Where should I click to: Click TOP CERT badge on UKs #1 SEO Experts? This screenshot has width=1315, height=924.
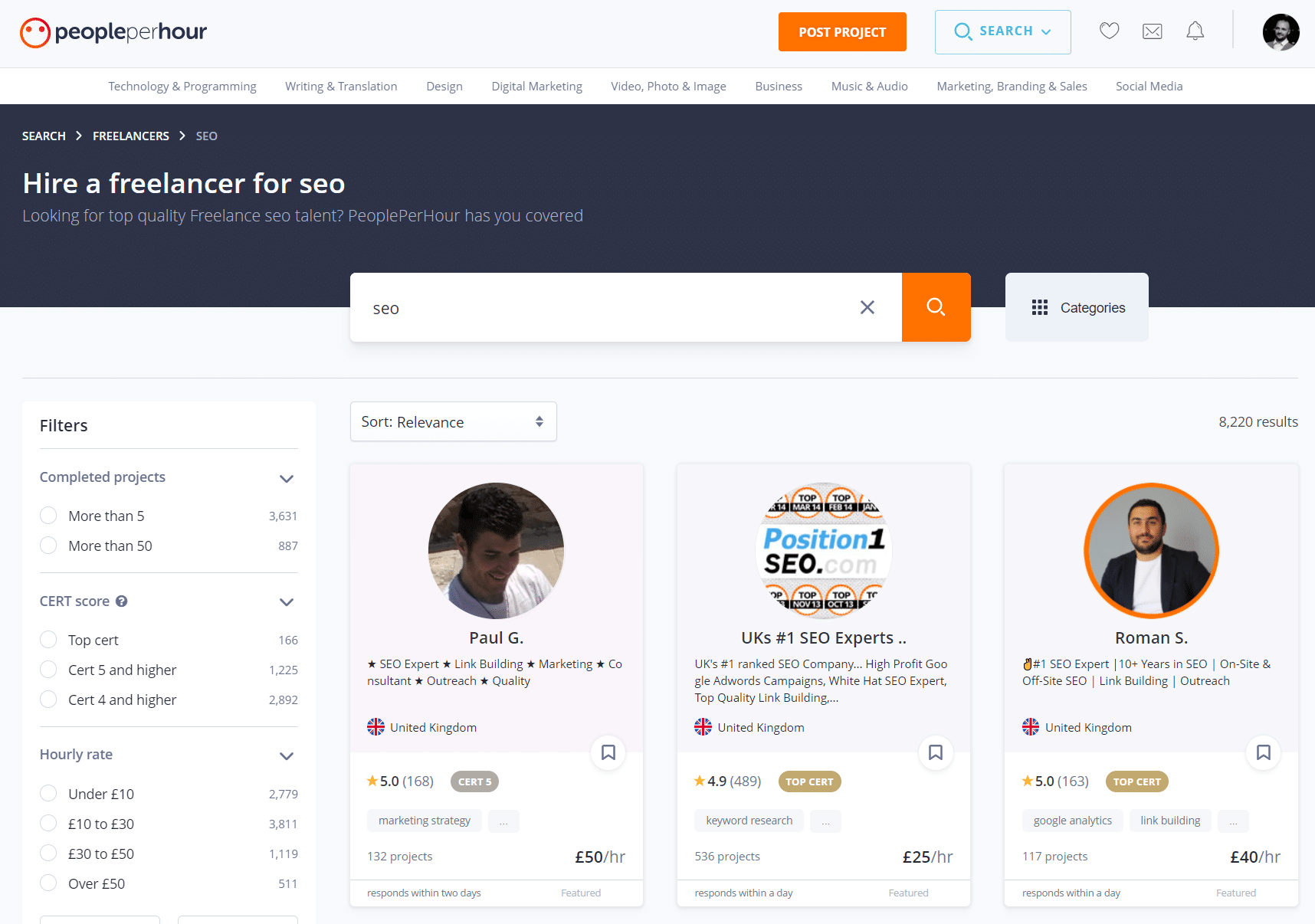[x=809, y=781]
